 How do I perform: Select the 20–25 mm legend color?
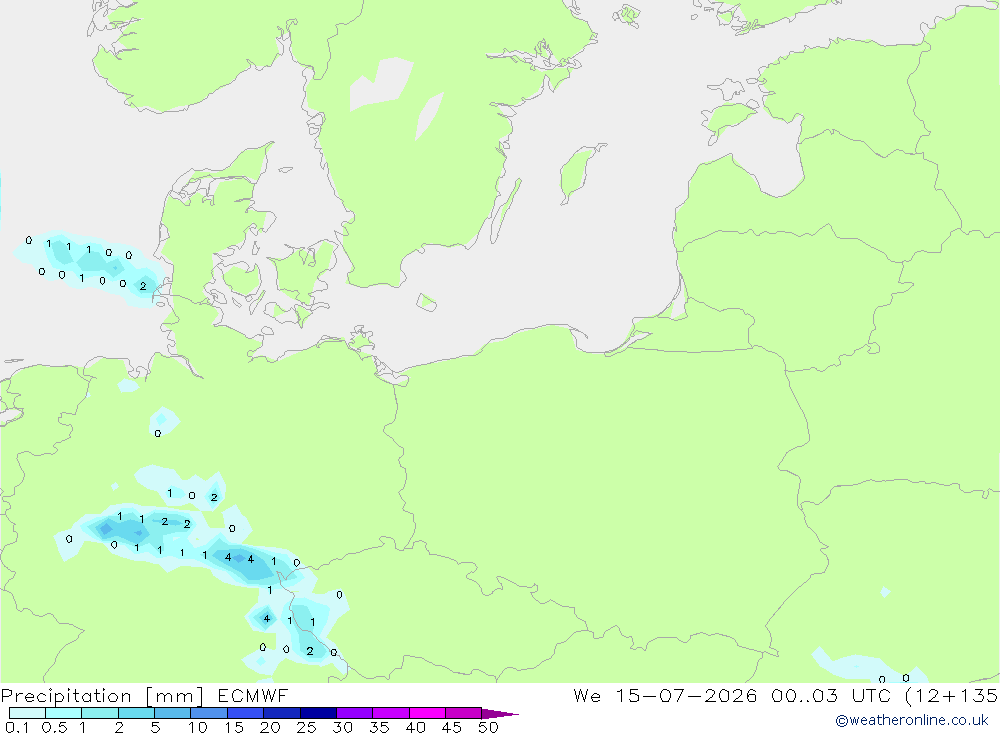point(282,713)
